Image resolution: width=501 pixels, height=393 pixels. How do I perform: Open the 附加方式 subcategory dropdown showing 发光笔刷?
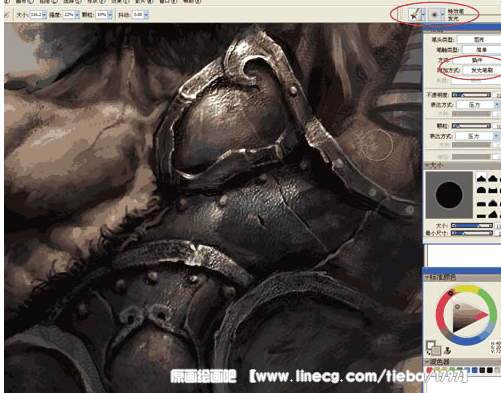tap(482, 70)
